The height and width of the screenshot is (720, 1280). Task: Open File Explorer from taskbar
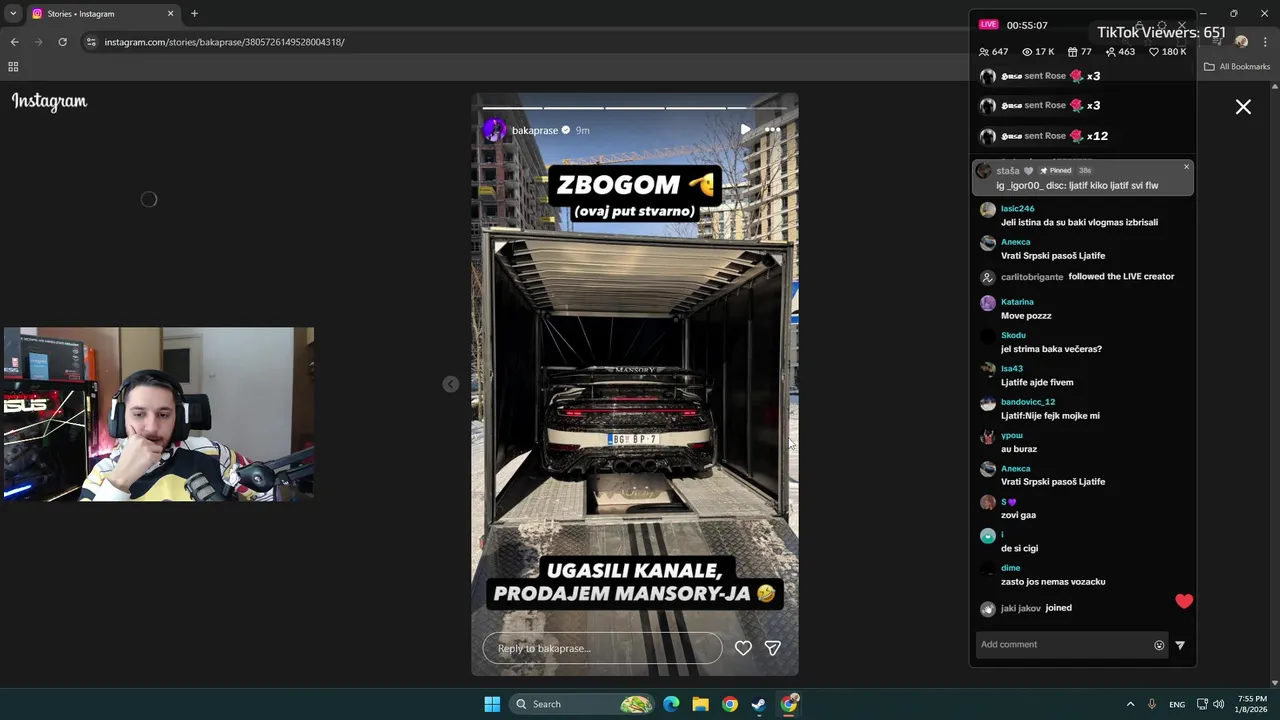pos(700,704)
